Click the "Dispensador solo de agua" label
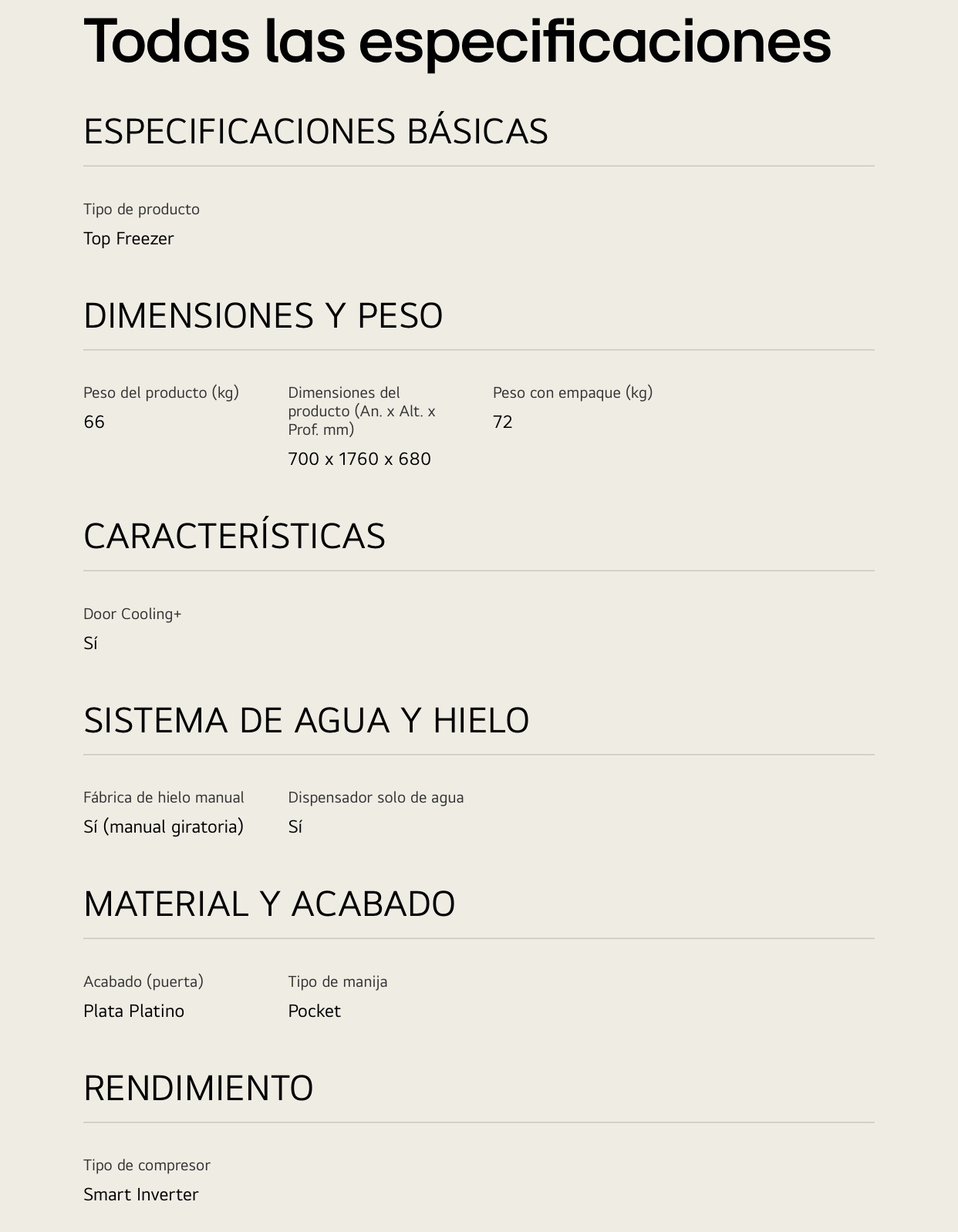Screen dimensions: 958x1232 click(376, 797)
